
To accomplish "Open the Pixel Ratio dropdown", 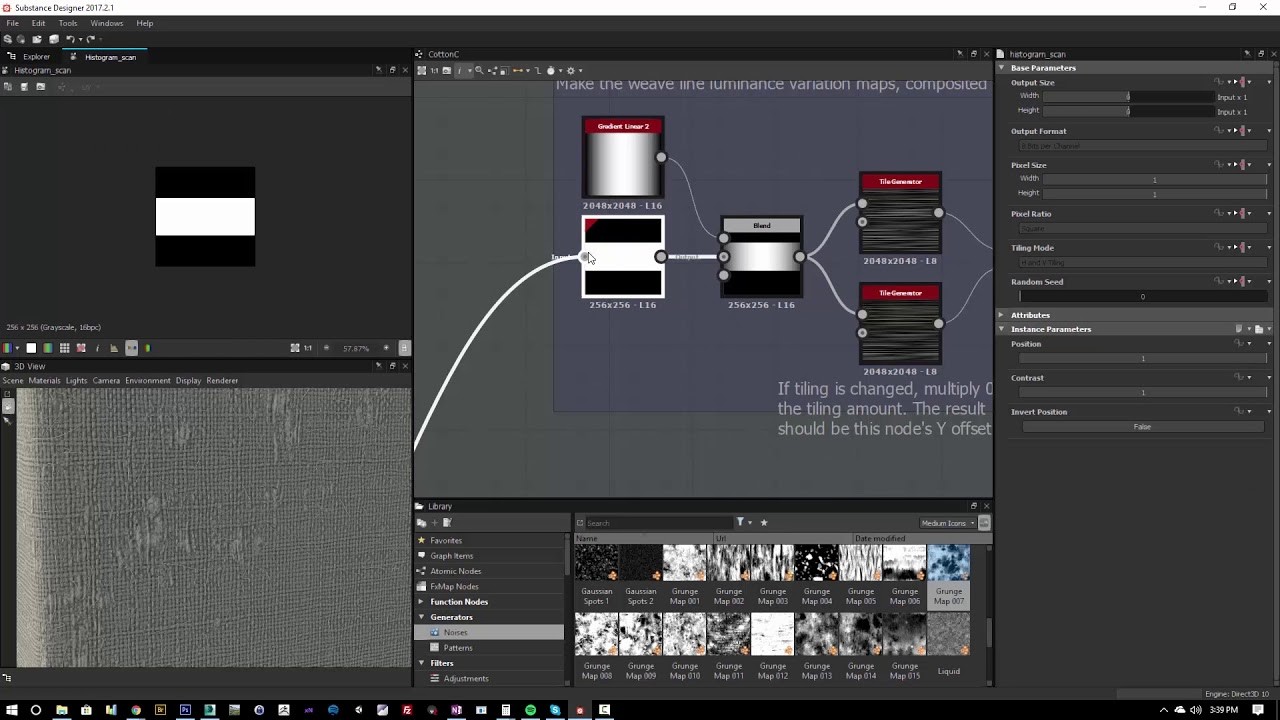I will tap(1142, 228).
